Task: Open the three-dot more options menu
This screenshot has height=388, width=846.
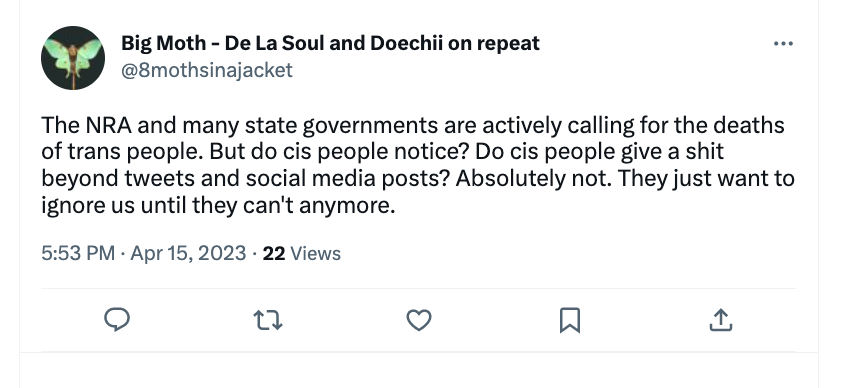Action: [x=783, y=43]
